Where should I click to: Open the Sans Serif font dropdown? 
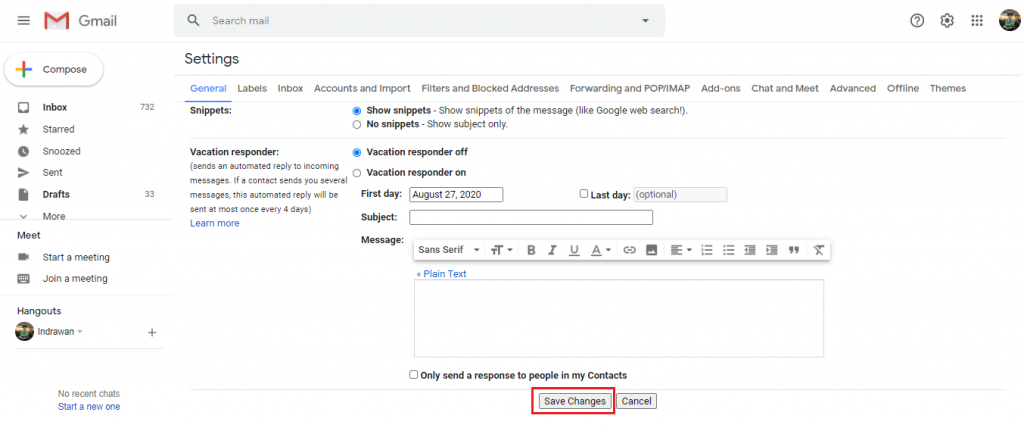click(449, 250)
